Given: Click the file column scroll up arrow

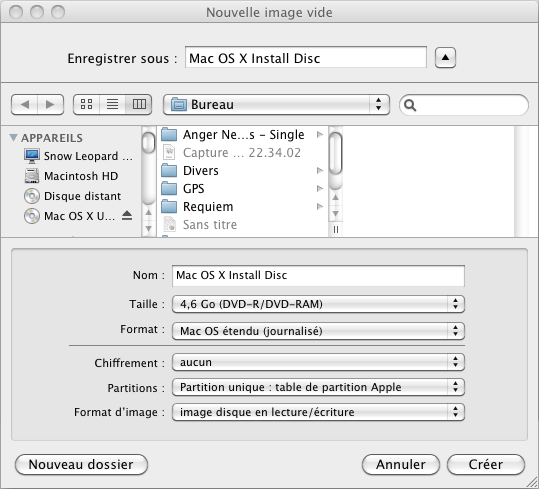Looking at the screenshot, I should [x=336, y=197].
